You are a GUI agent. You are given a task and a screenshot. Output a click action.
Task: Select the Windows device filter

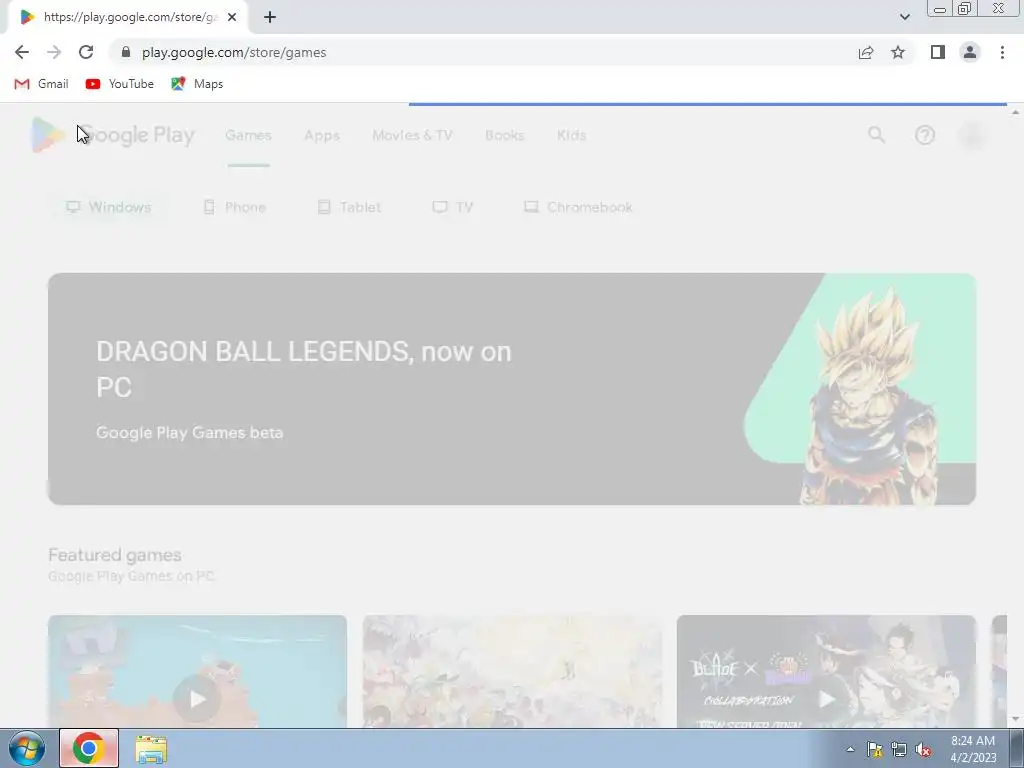point(108,207)
